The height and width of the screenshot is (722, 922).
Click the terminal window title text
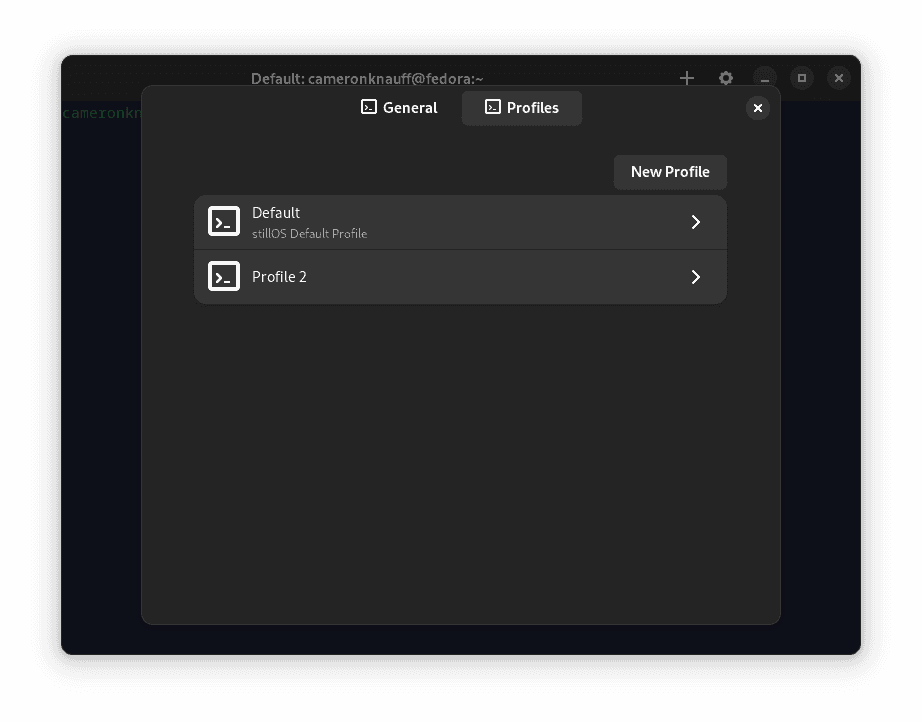pyautogui.click(x=367, y=78)
